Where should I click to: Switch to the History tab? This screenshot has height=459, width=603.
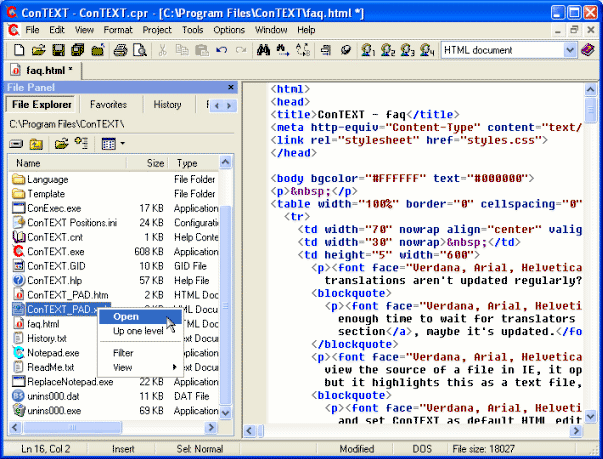point(167,105)
